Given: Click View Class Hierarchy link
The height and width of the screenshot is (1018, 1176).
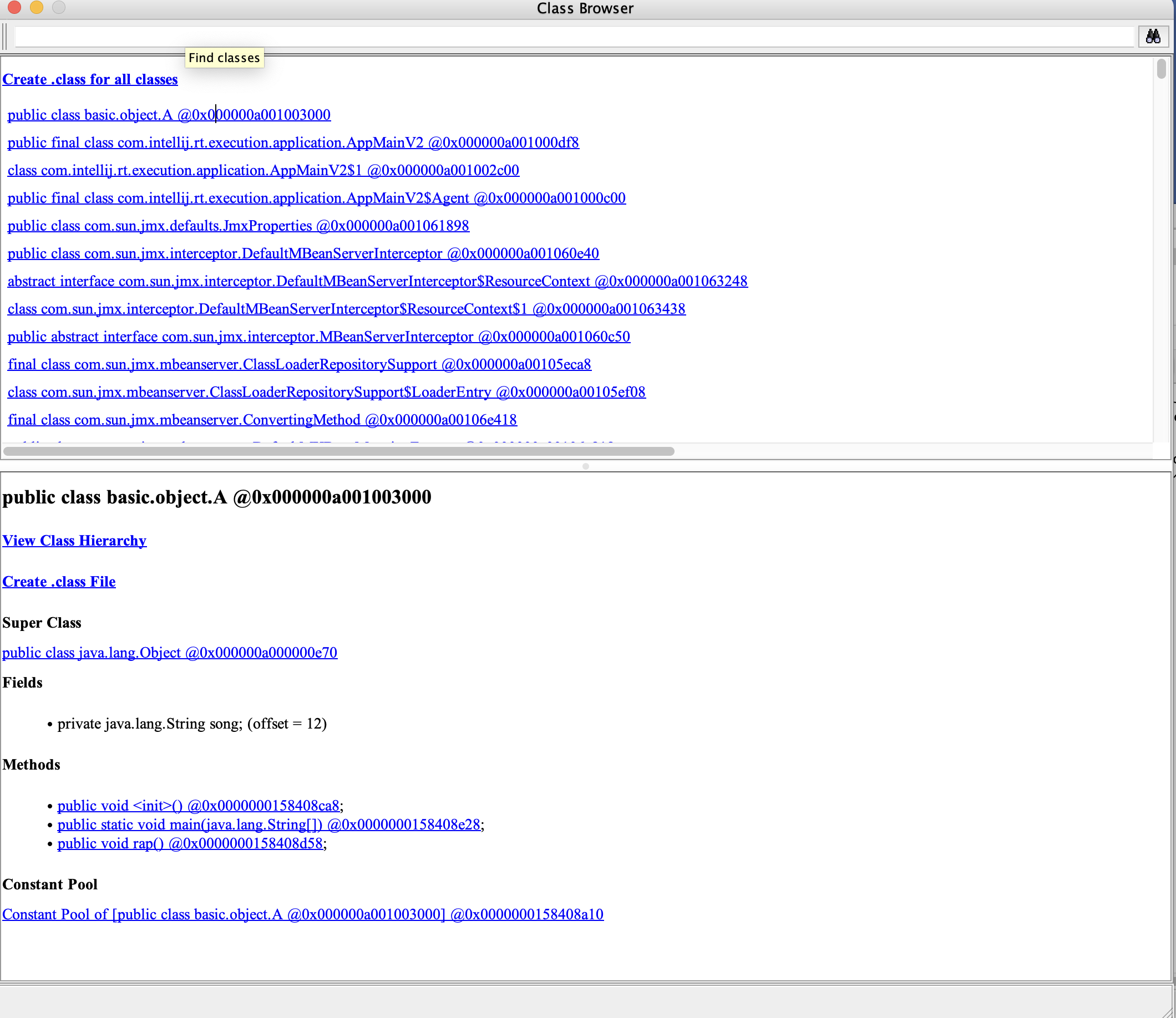Looking at the screenshot, I should (x=74, y=541).
